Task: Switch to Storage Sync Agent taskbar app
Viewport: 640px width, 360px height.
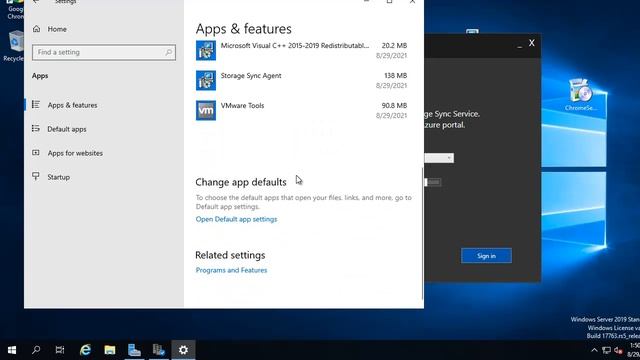Action: tap(159, 350)
